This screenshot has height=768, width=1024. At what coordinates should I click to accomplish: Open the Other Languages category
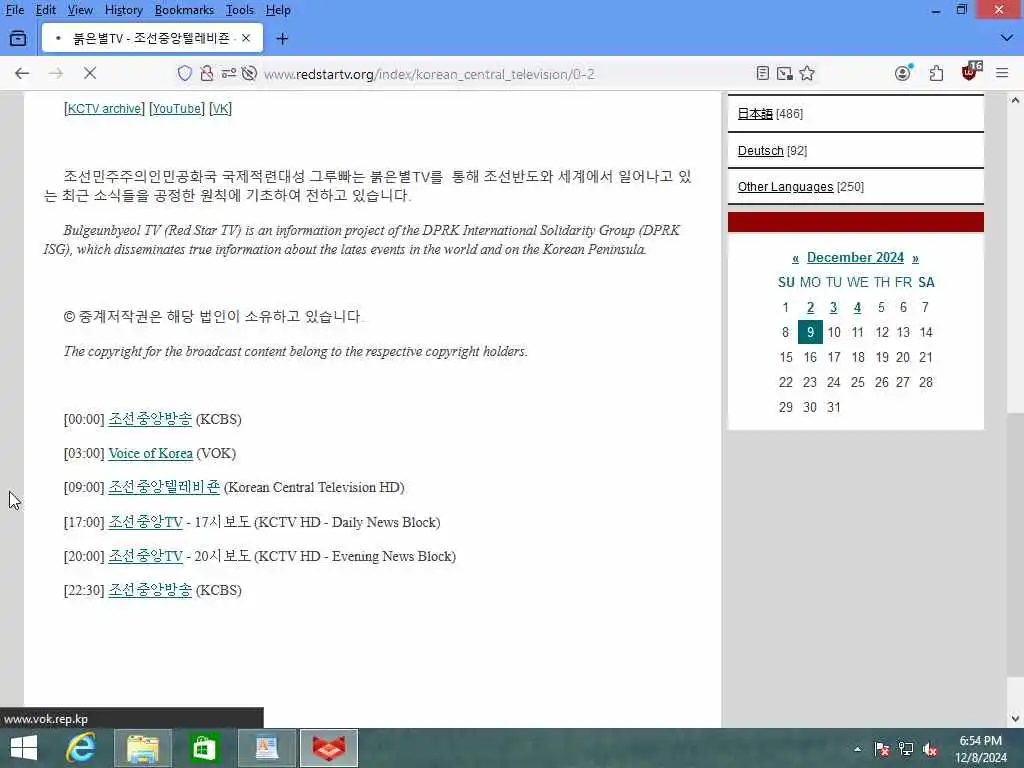point(786,187)
